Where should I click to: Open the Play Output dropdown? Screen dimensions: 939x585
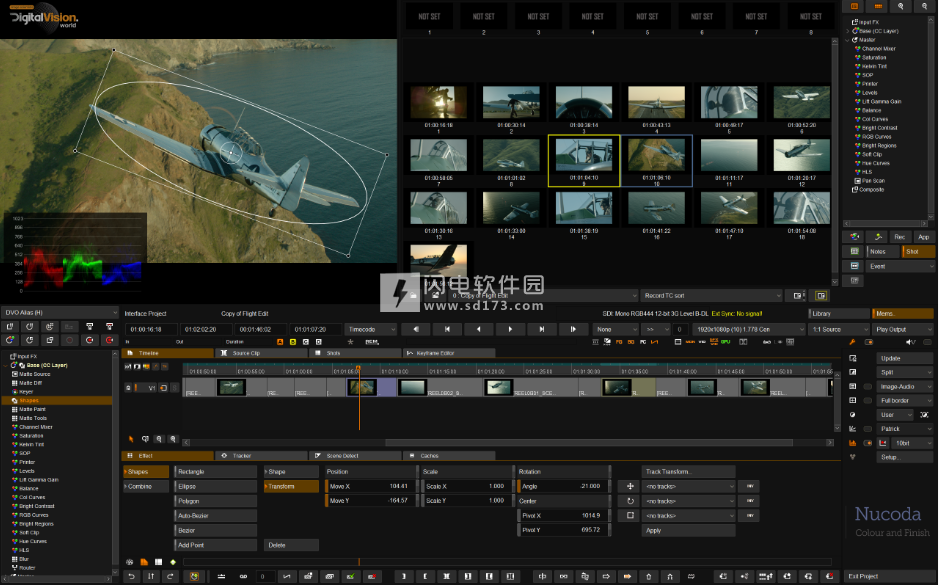[x=904, y=329]
